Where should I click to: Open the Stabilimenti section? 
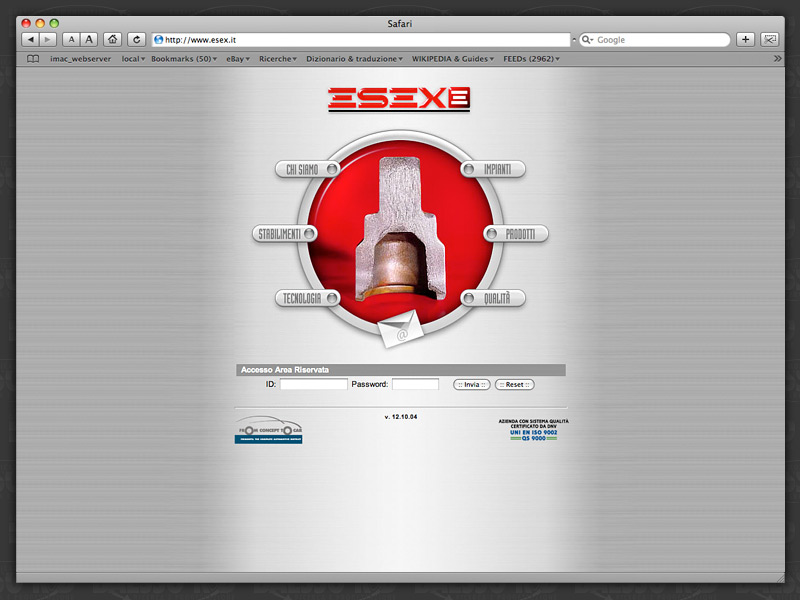tap(285, 234)
